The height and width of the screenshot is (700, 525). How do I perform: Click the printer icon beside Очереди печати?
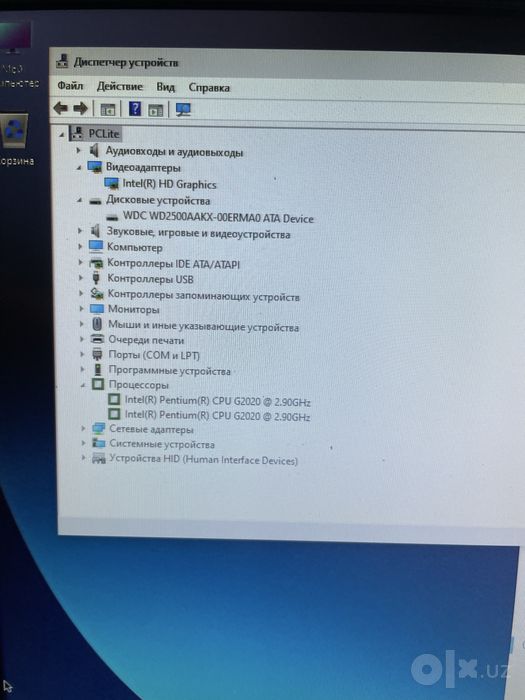(97, 339)
